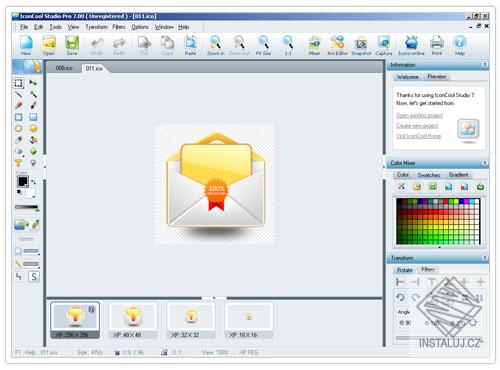Select the line drawing tool
The width and height of the screenshot is (500, 370).
point(19,94)
